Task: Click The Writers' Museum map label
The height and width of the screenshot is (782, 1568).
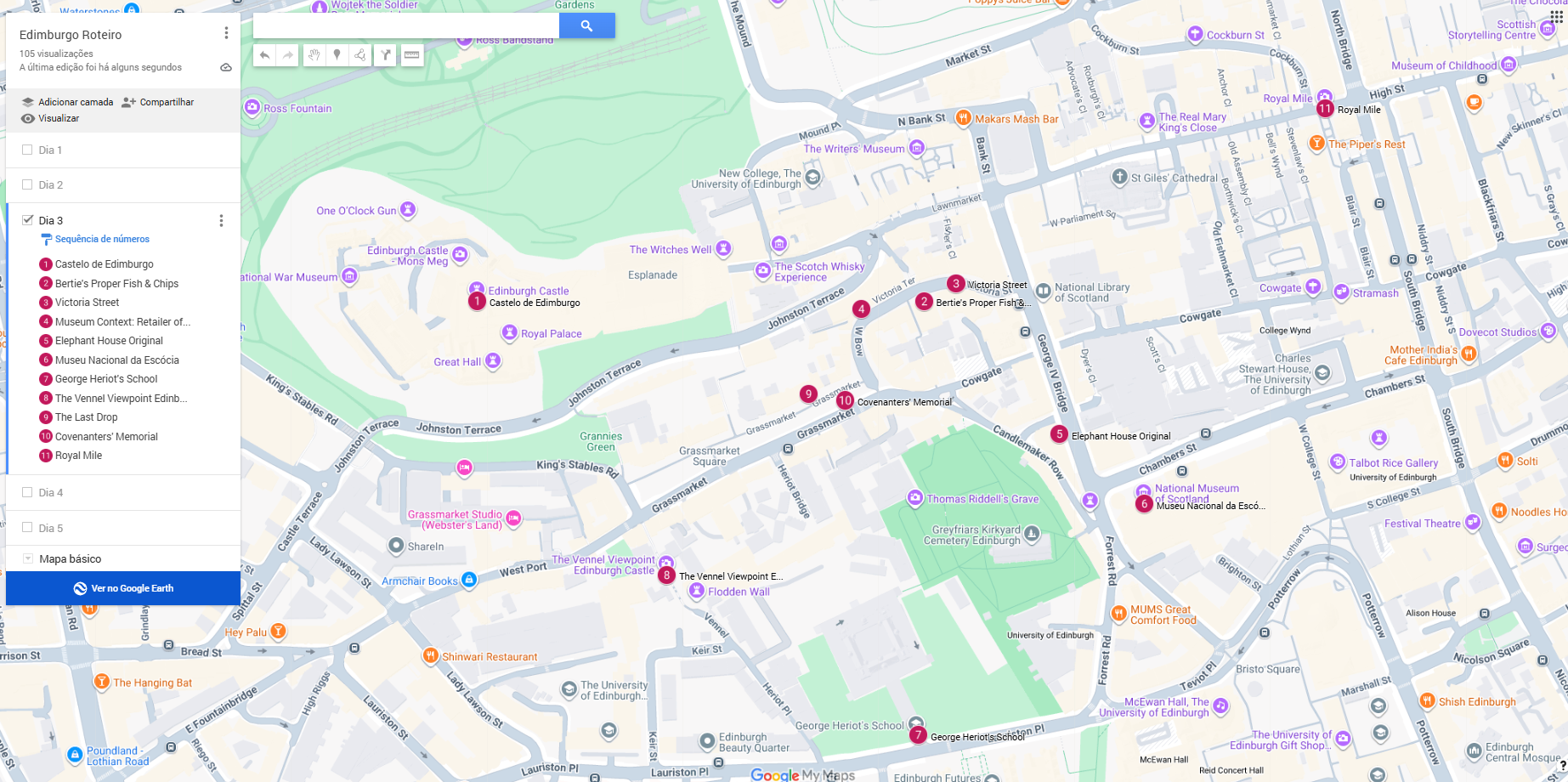Action: tap(854, 149)
